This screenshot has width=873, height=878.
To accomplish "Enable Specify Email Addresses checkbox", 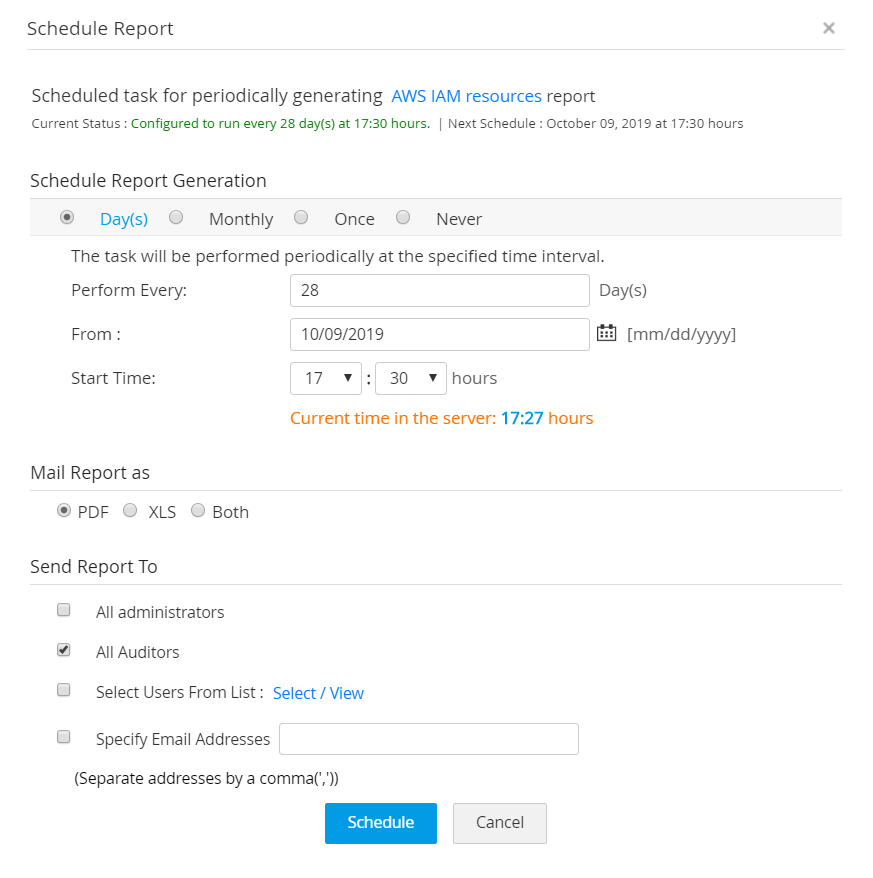I will pos(64,737).
